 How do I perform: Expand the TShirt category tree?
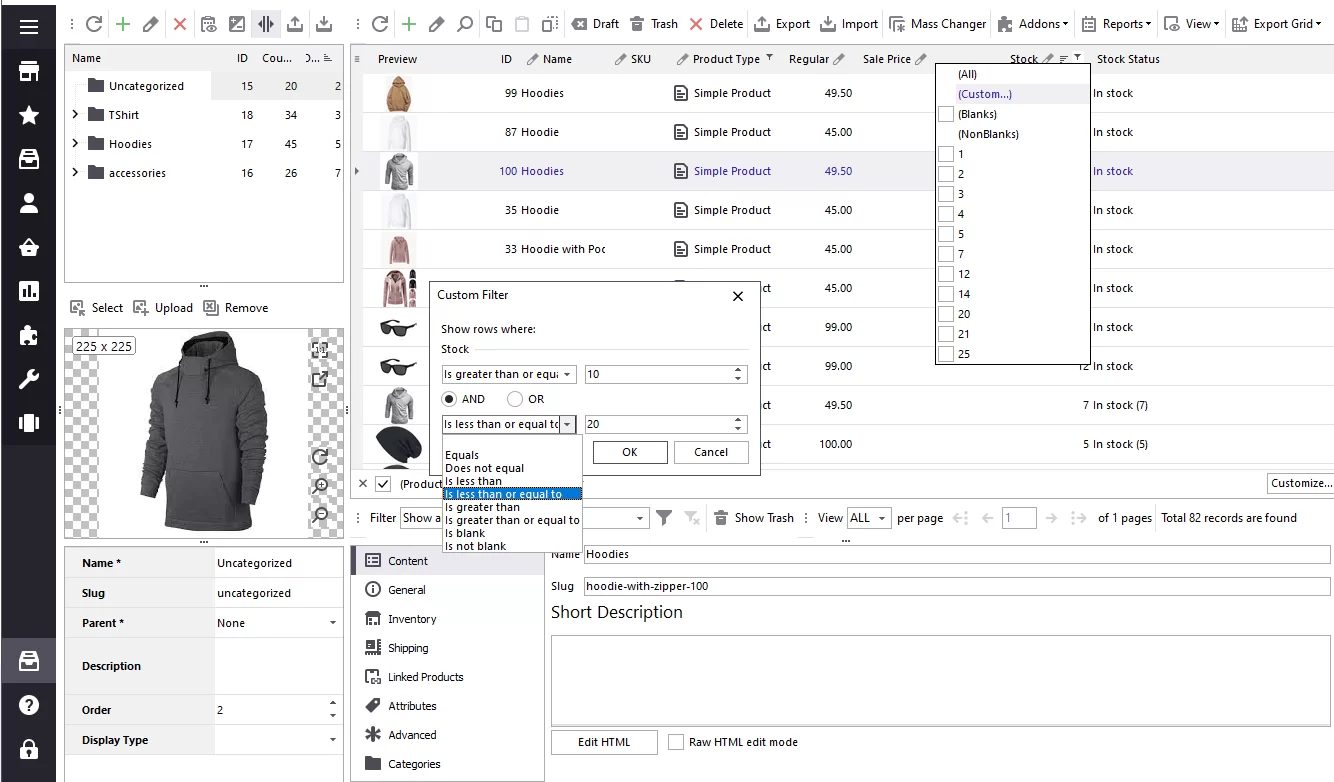click(x=73, y=114)
